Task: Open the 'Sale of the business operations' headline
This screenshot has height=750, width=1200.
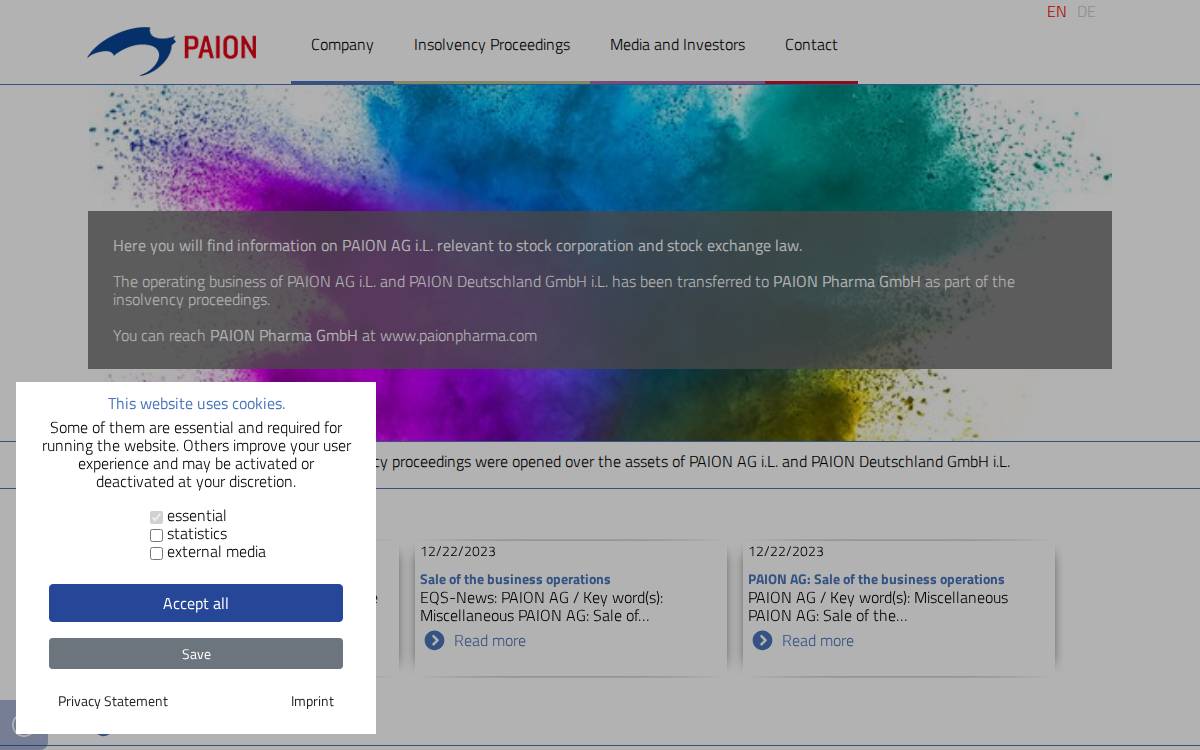Action: [x=515, y=579]
